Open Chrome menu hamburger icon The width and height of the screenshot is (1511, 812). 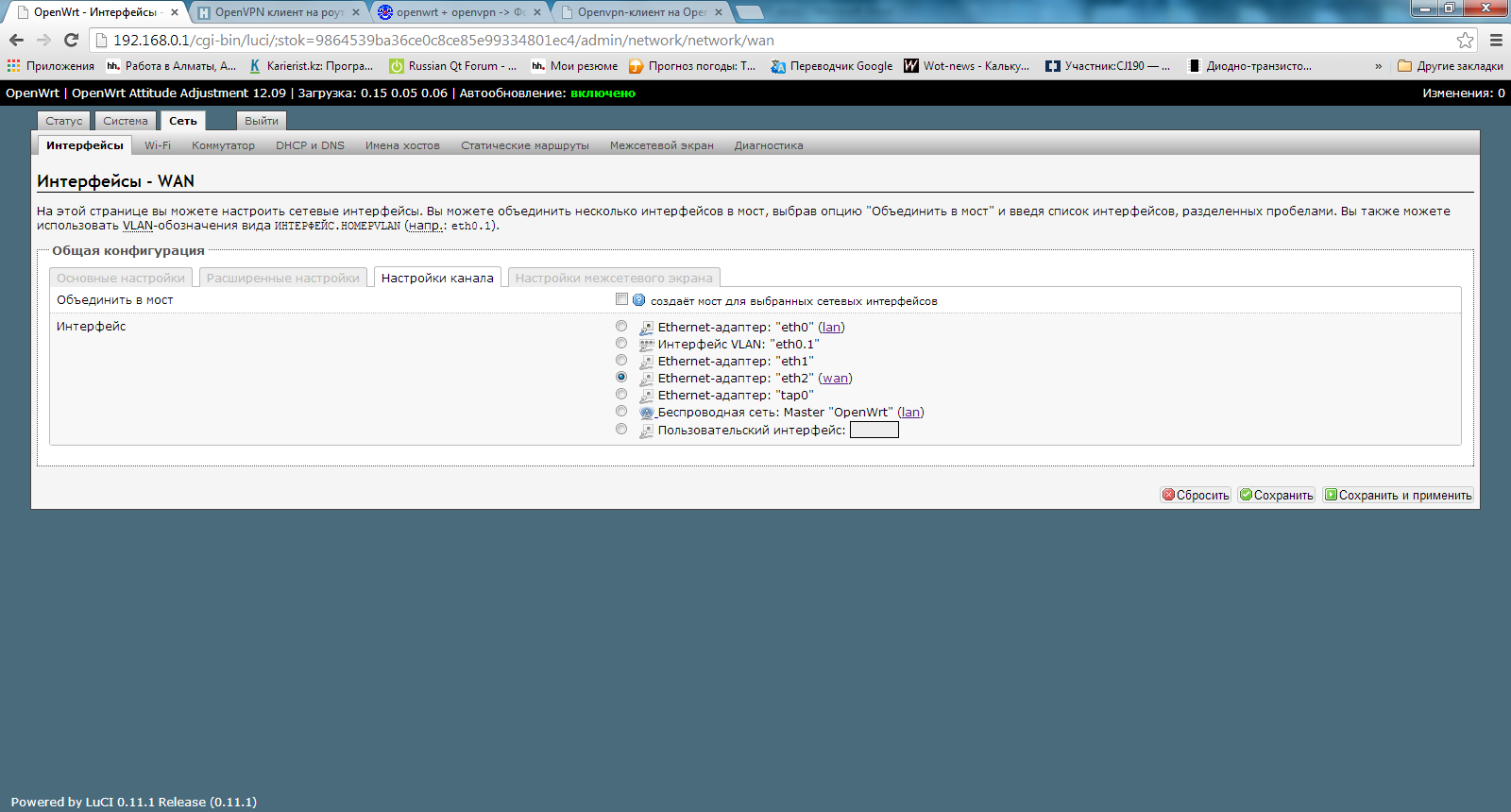[1496, 40]
